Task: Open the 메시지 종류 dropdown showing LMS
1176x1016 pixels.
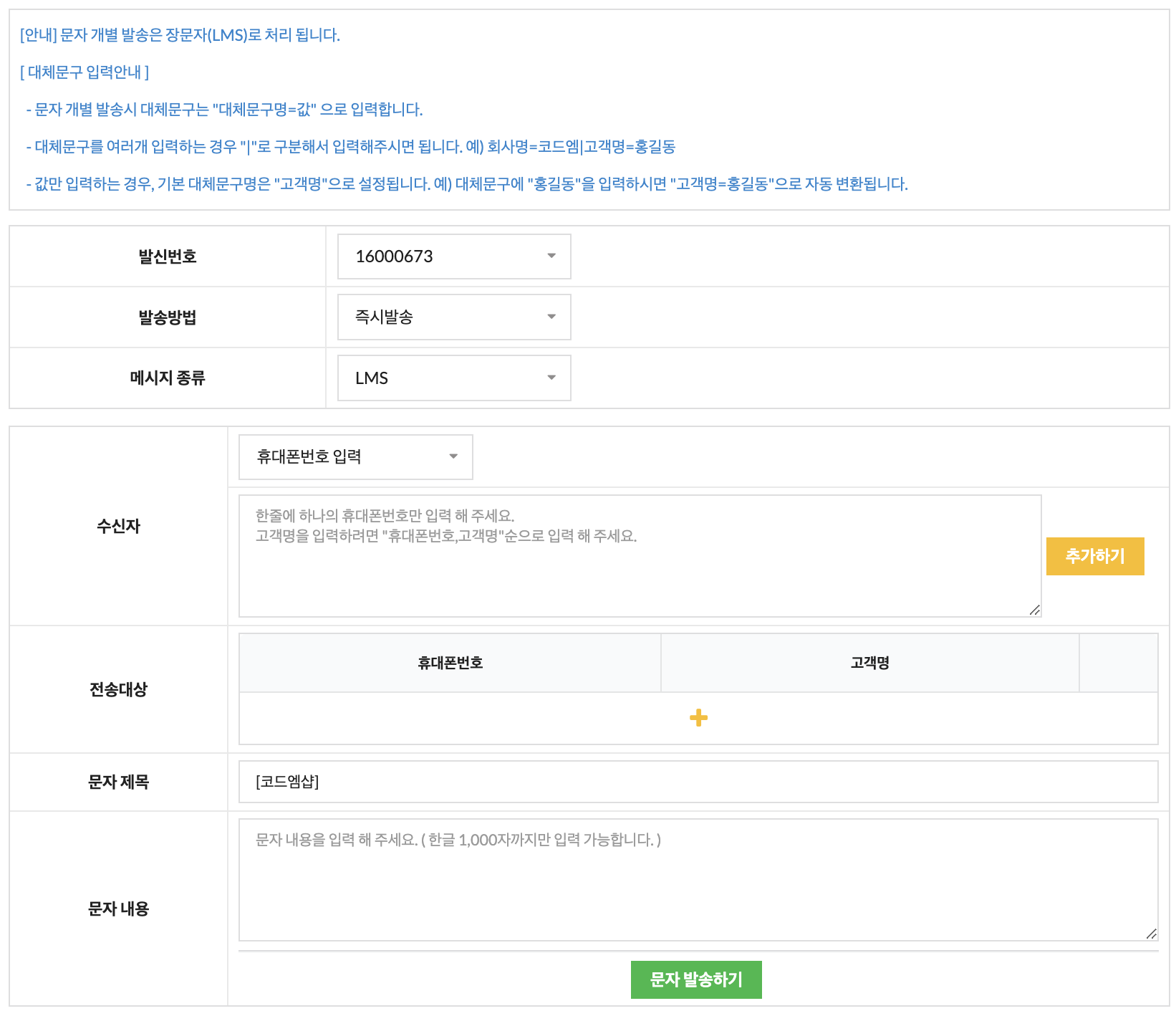Action: pos(454,378)
